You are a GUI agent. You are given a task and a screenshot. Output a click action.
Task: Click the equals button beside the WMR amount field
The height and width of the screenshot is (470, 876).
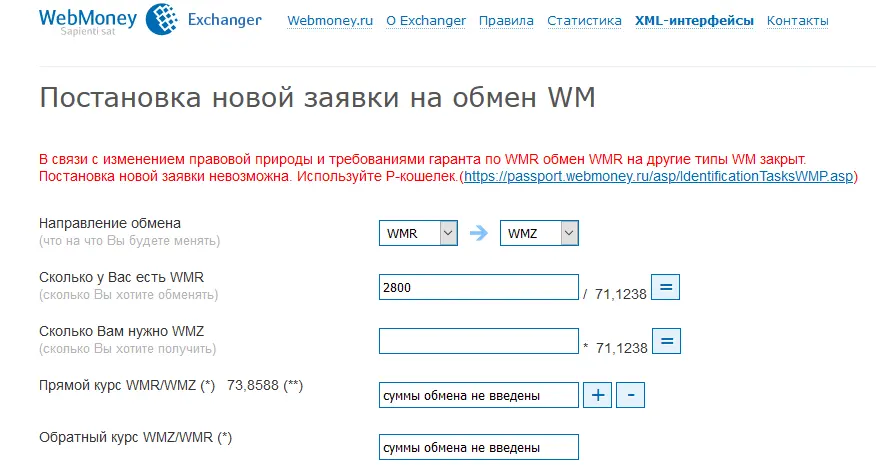coord(665,287)
